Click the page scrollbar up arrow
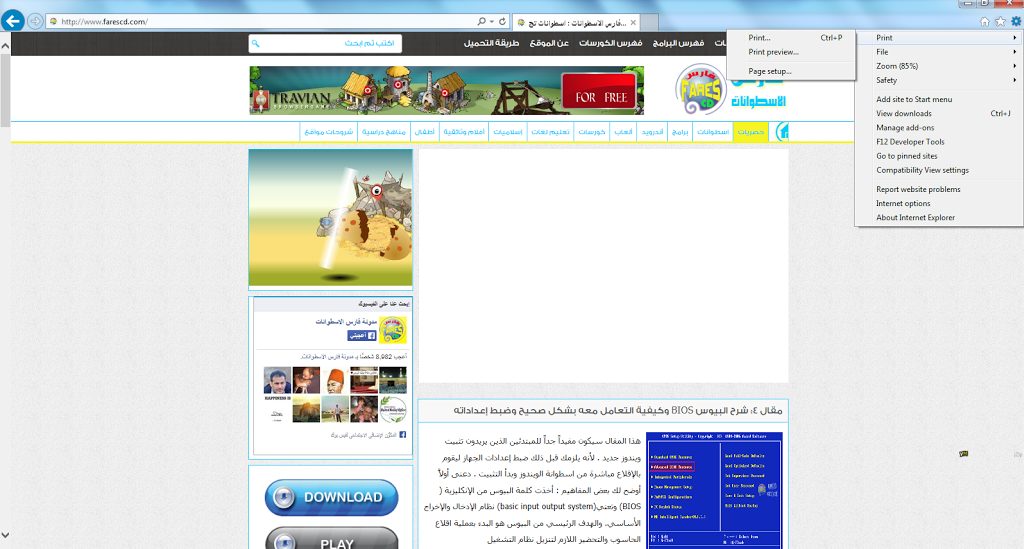Image resolution: width=1024 pixels, height=549 pixels. point(5,46)
